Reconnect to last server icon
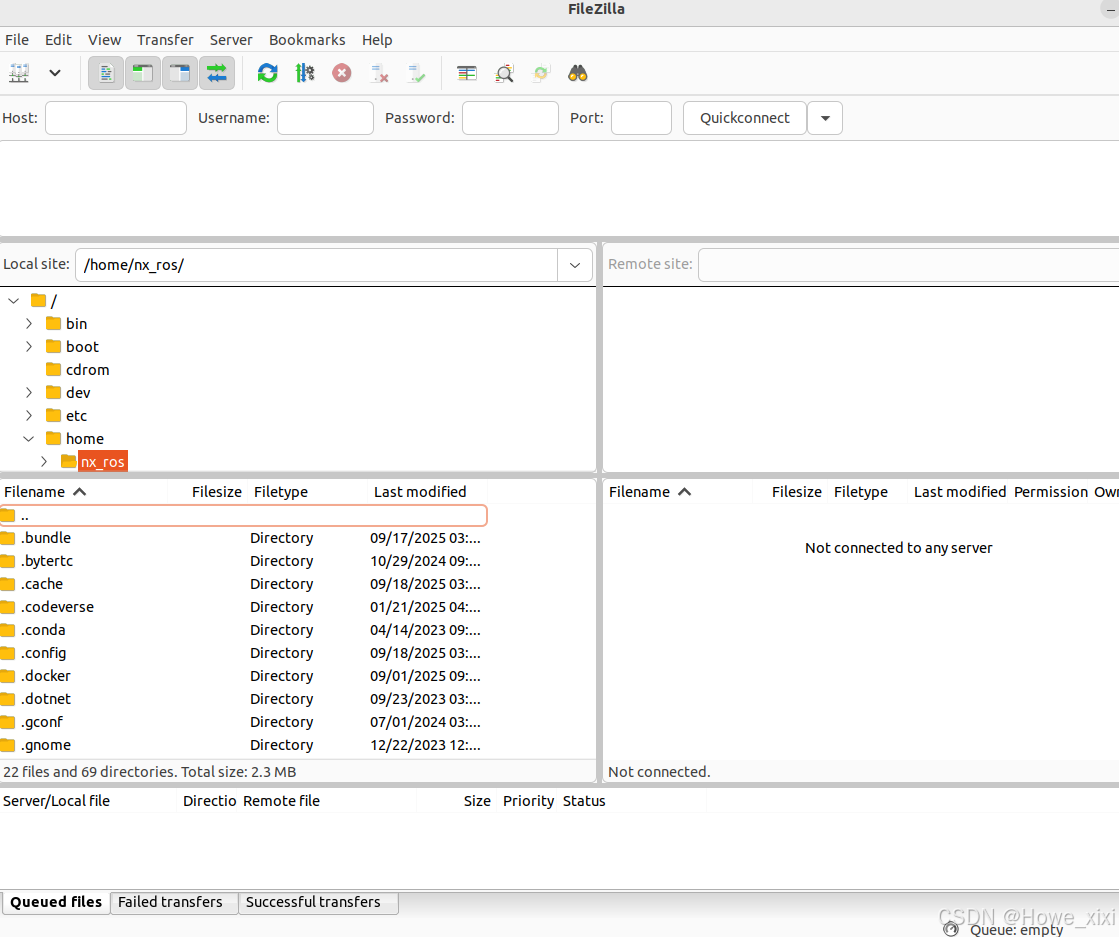 416,73
